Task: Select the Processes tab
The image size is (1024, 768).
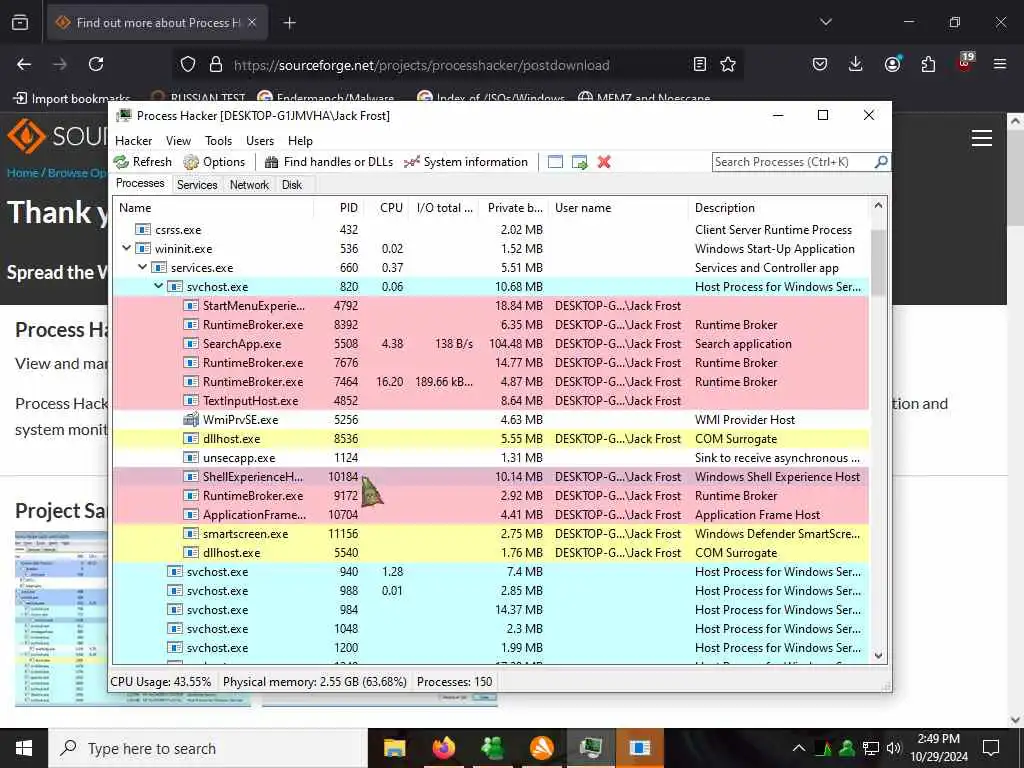Action: pos(140,184)
